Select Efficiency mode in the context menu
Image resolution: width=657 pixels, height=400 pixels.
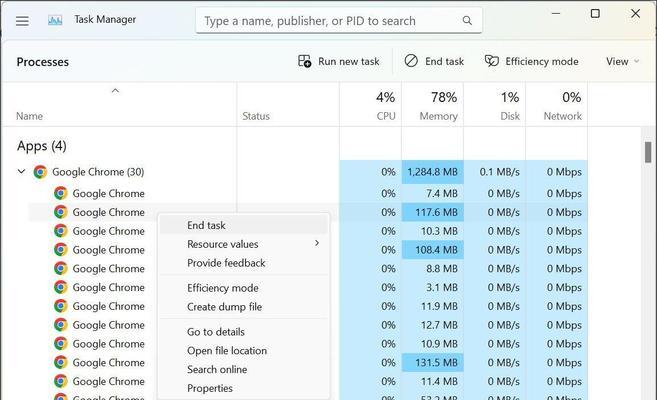point(243,288)
